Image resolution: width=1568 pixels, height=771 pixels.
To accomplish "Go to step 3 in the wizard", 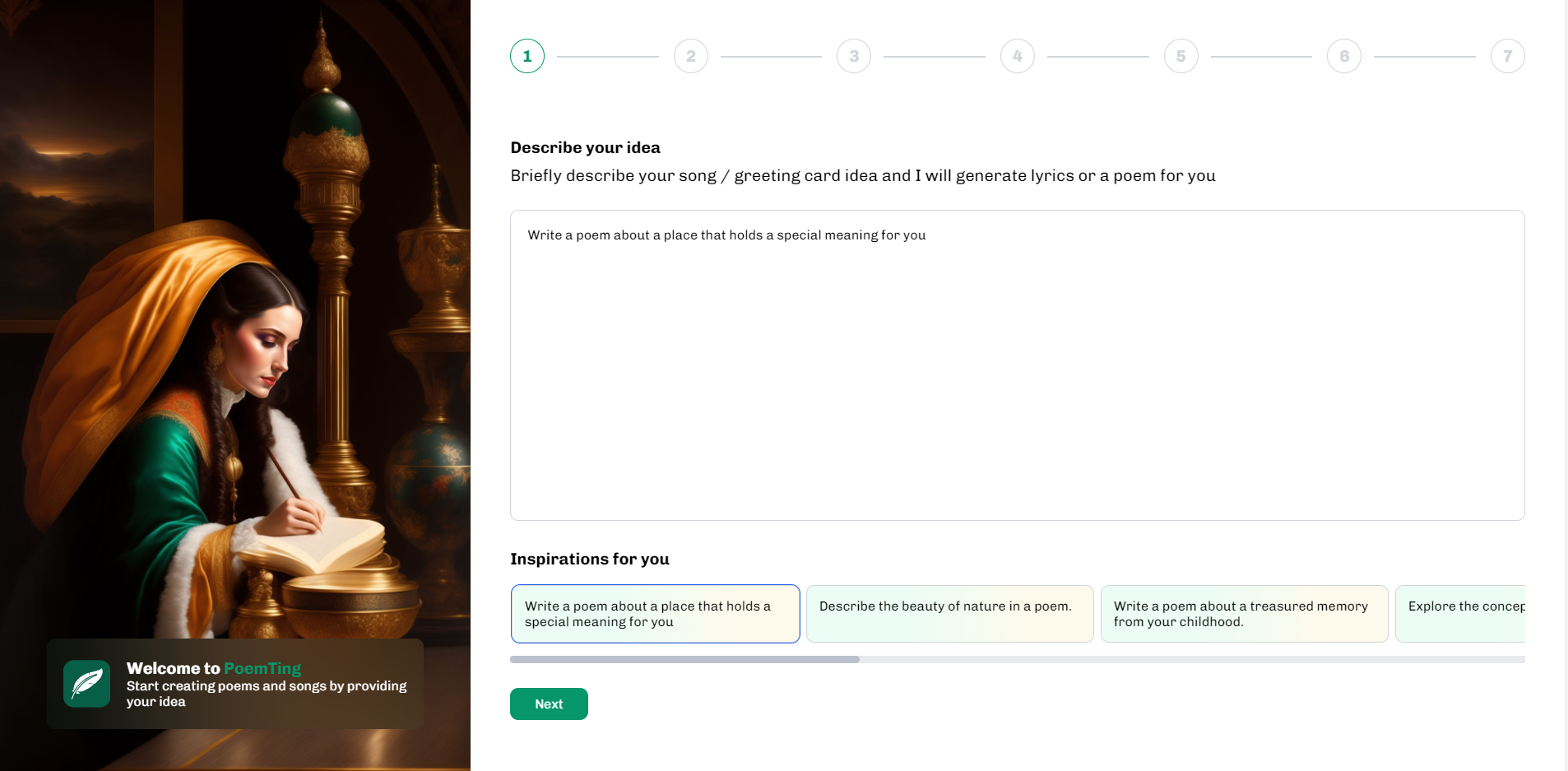I will click(x=854, y=56).
